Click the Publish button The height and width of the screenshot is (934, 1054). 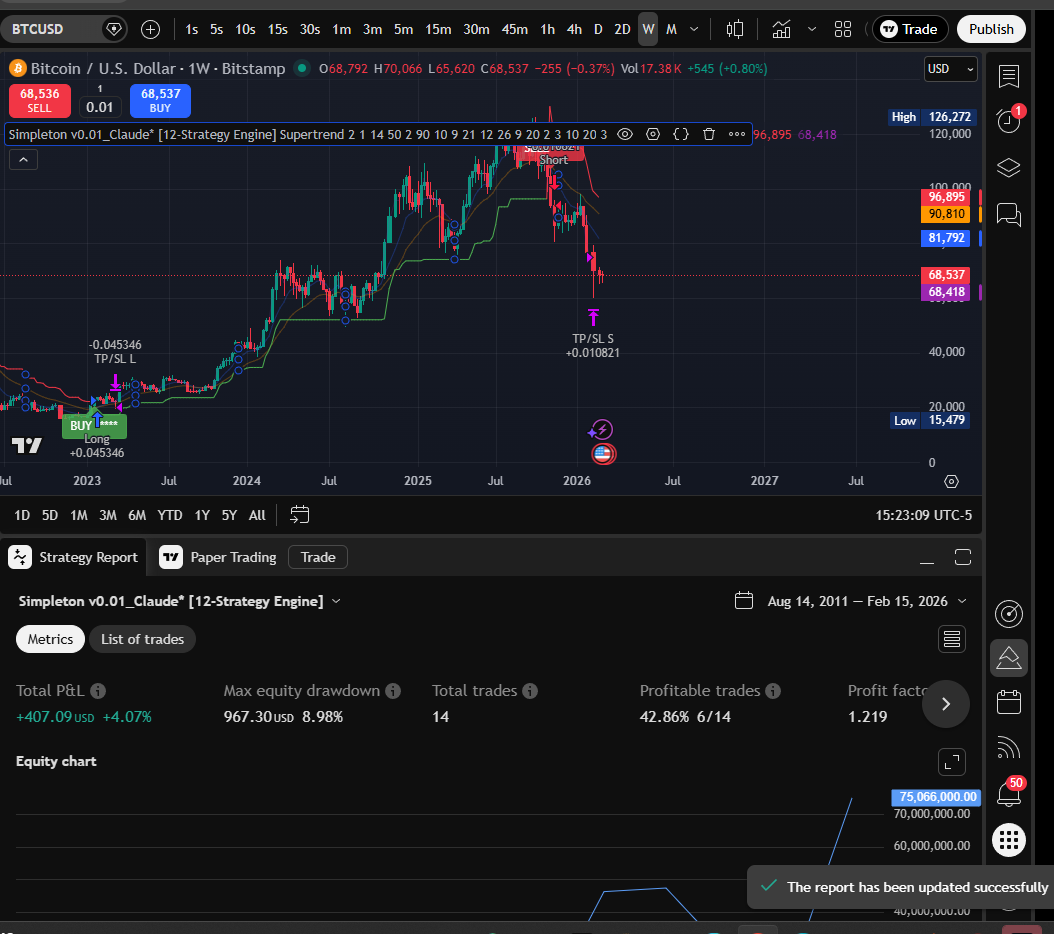click(x=990, y=29)
